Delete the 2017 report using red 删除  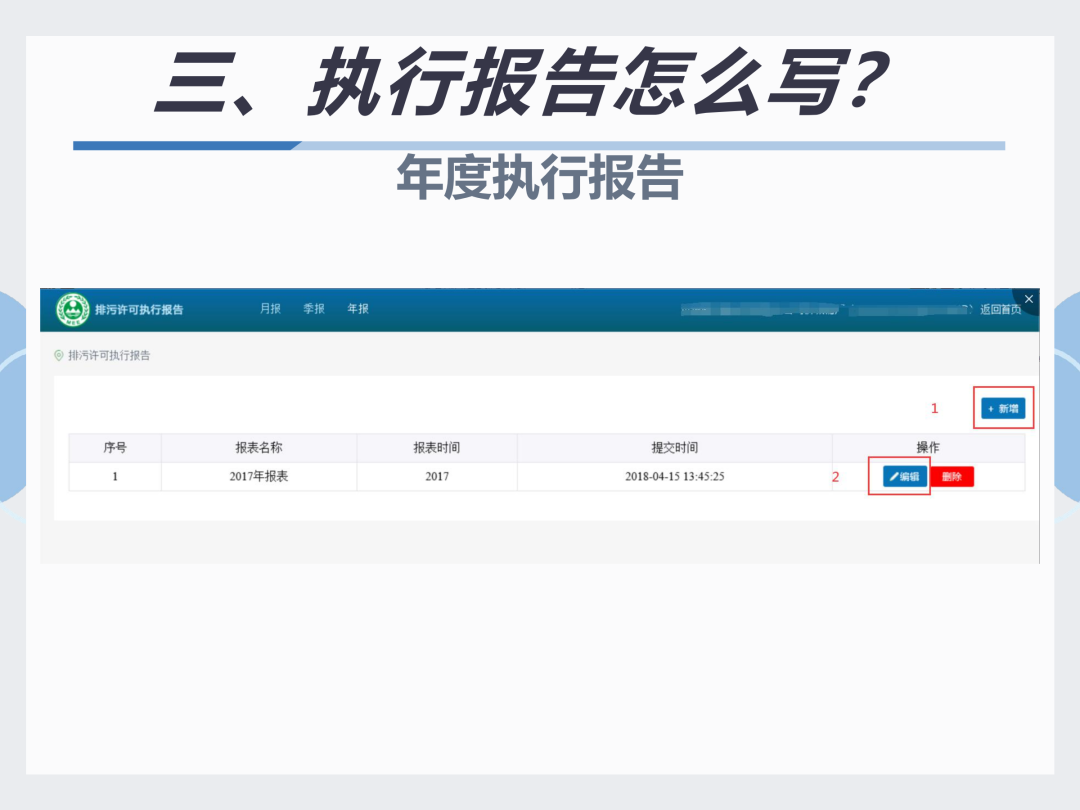click(x=952, y=477)
